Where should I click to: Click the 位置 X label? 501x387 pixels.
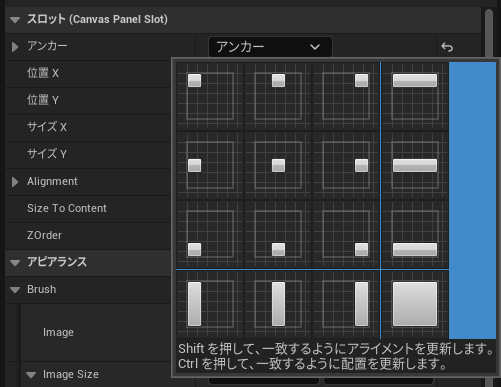pyautogui.click(x=43, y=73)
